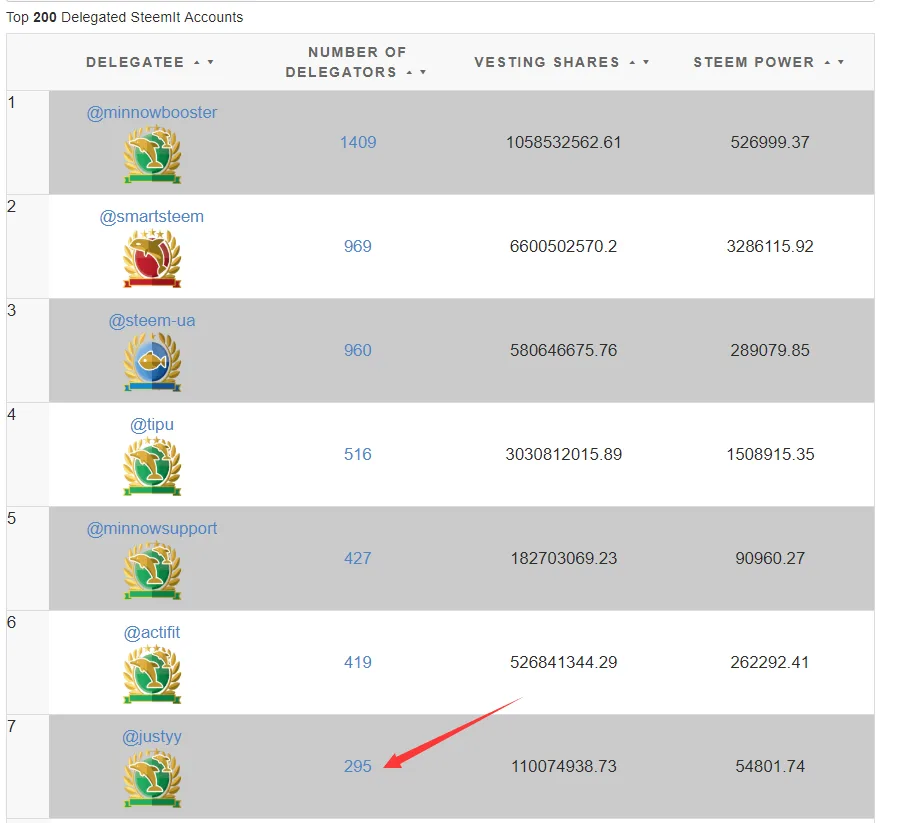Select vesting shares value 580646675.76
This screenshot has height=823, width=920.
click(x=563, y=350)
